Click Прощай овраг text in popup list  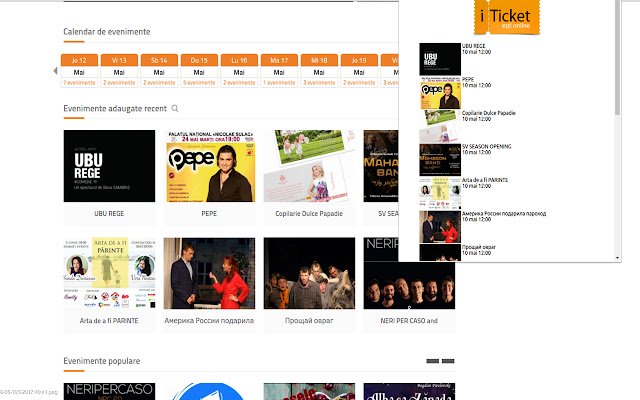(x=479, y=247)
